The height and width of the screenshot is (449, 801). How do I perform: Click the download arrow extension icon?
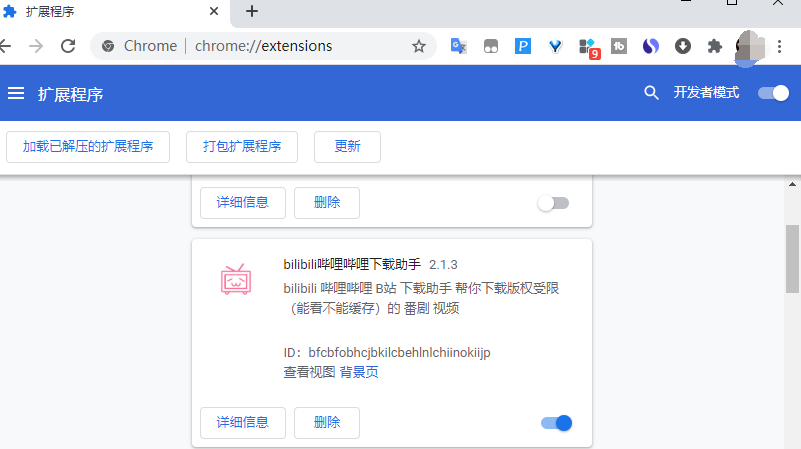(x=682, y=46)
